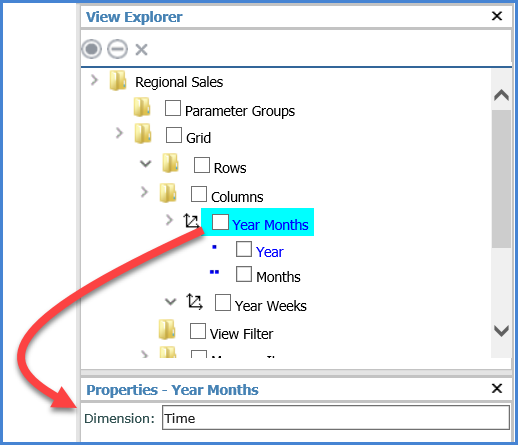The height and width of the screenshot is (445, 518).
Task: Click the Year Months axis icon
Action: tap(191, 221)
